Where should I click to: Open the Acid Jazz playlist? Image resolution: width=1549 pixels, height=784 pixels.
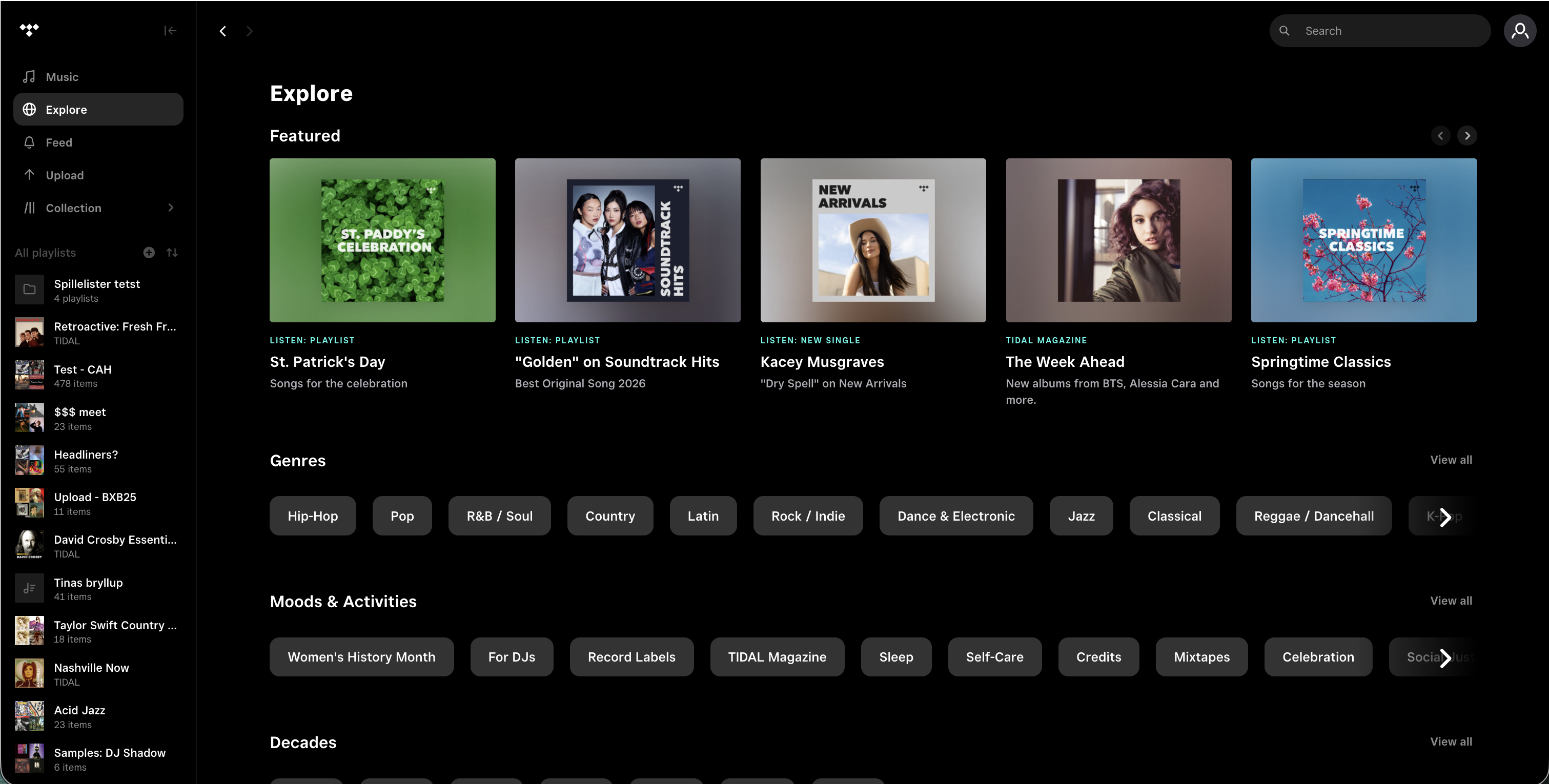(98, 717)
